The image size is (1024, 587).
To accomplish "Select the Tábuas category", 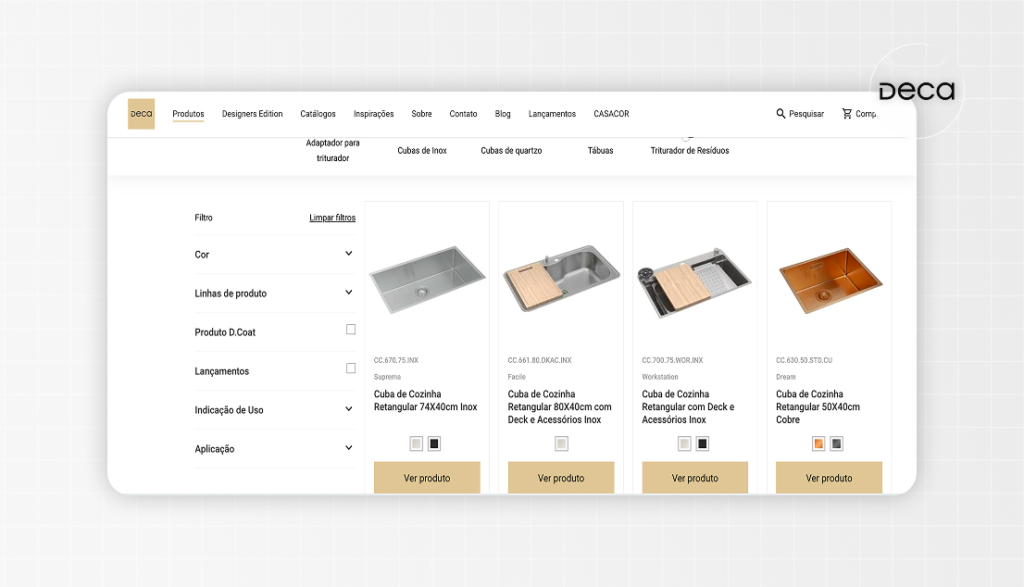I will pos(600,150).
